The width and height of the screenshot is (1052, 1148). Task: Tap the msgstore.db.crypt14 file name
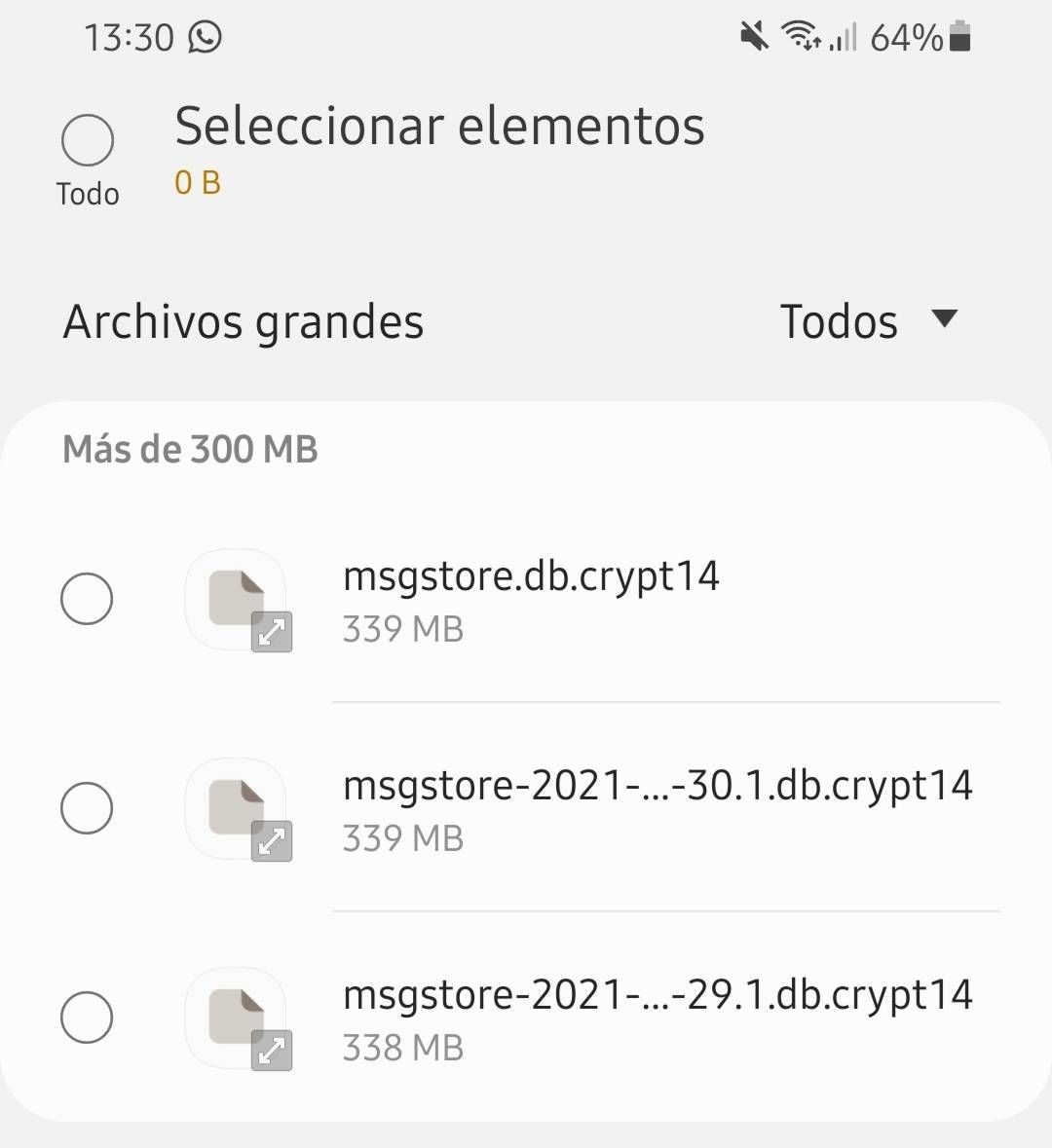tap(531, 576)
